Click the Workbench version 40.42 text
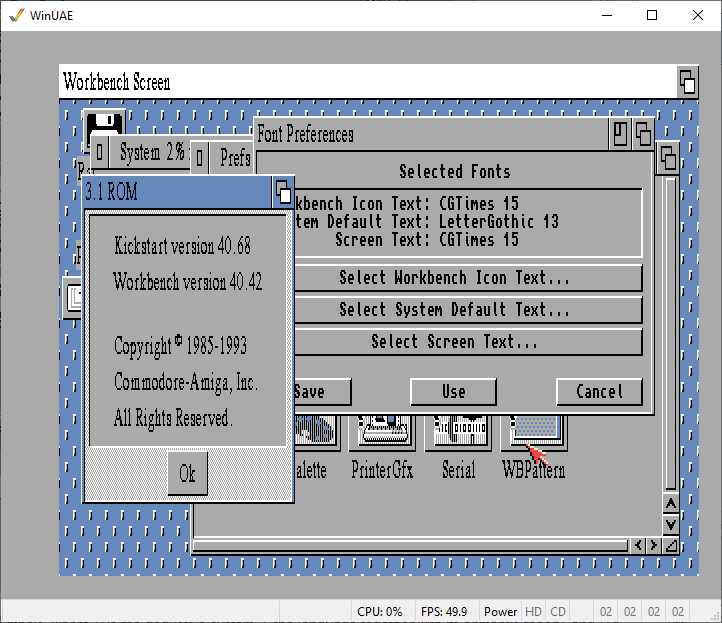This screenshot has width=722, height=623. (187, 282)
